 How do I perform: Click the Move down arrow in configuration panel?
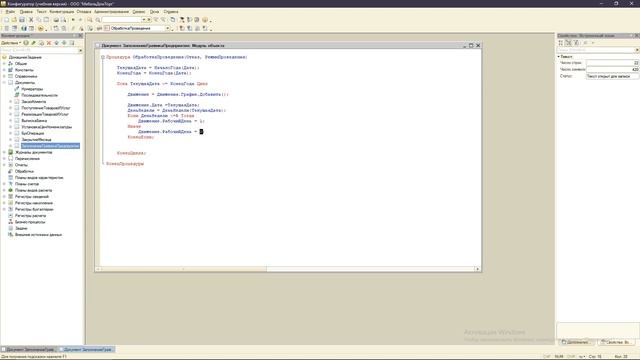(64, 42)
